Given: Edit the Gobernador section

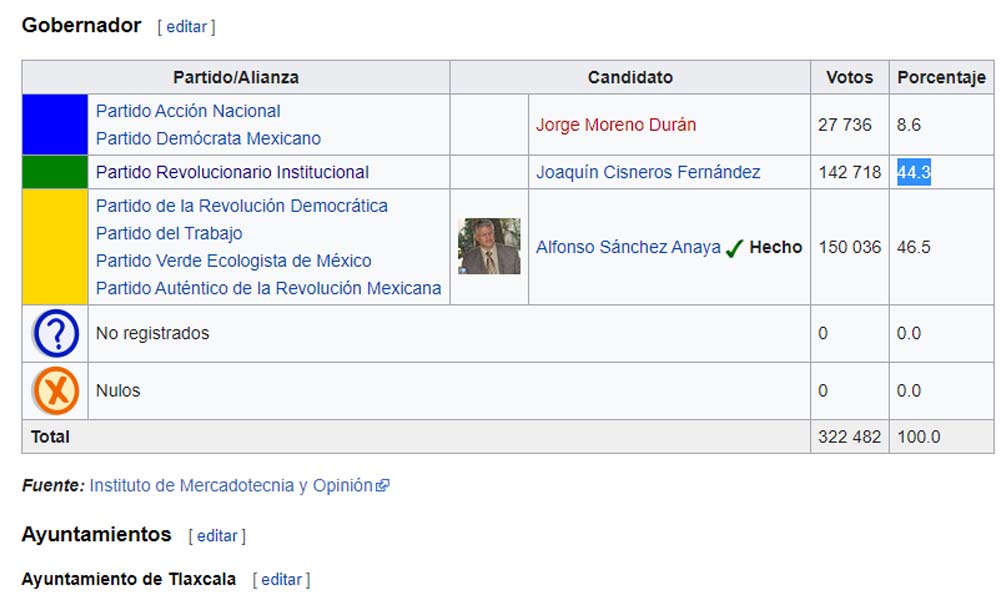Looking at the screenshot, I should pos(186,27).
